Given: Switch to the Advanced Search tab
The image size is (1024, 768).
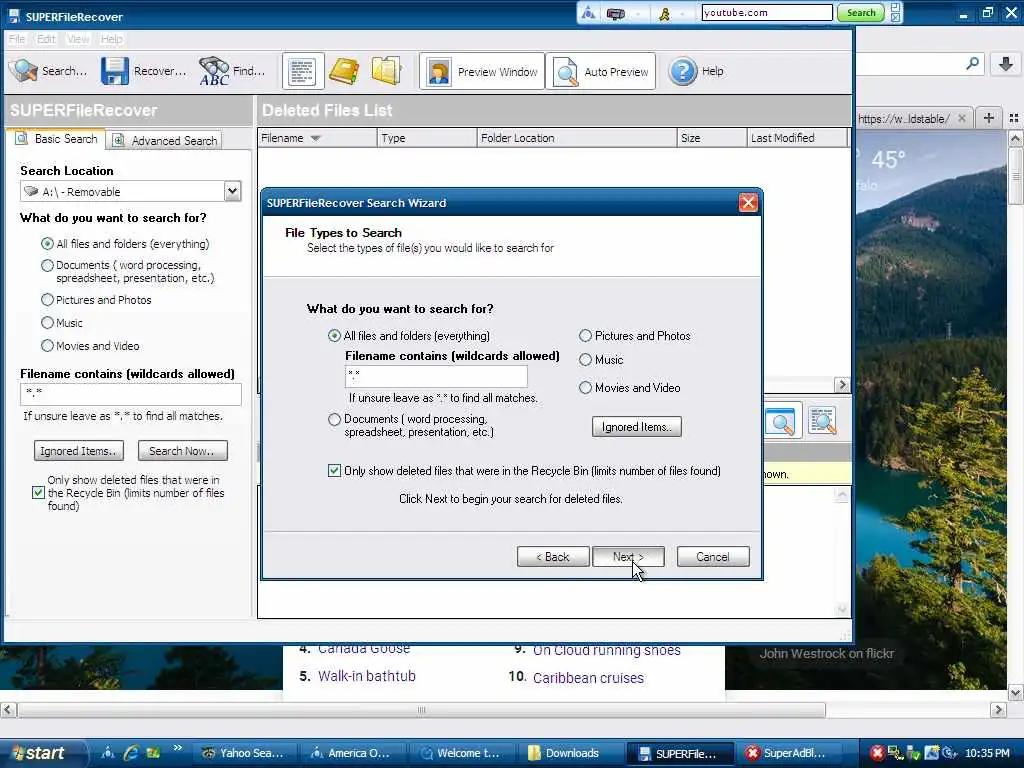Looking at the screenshot, I should tap(165, 140).
